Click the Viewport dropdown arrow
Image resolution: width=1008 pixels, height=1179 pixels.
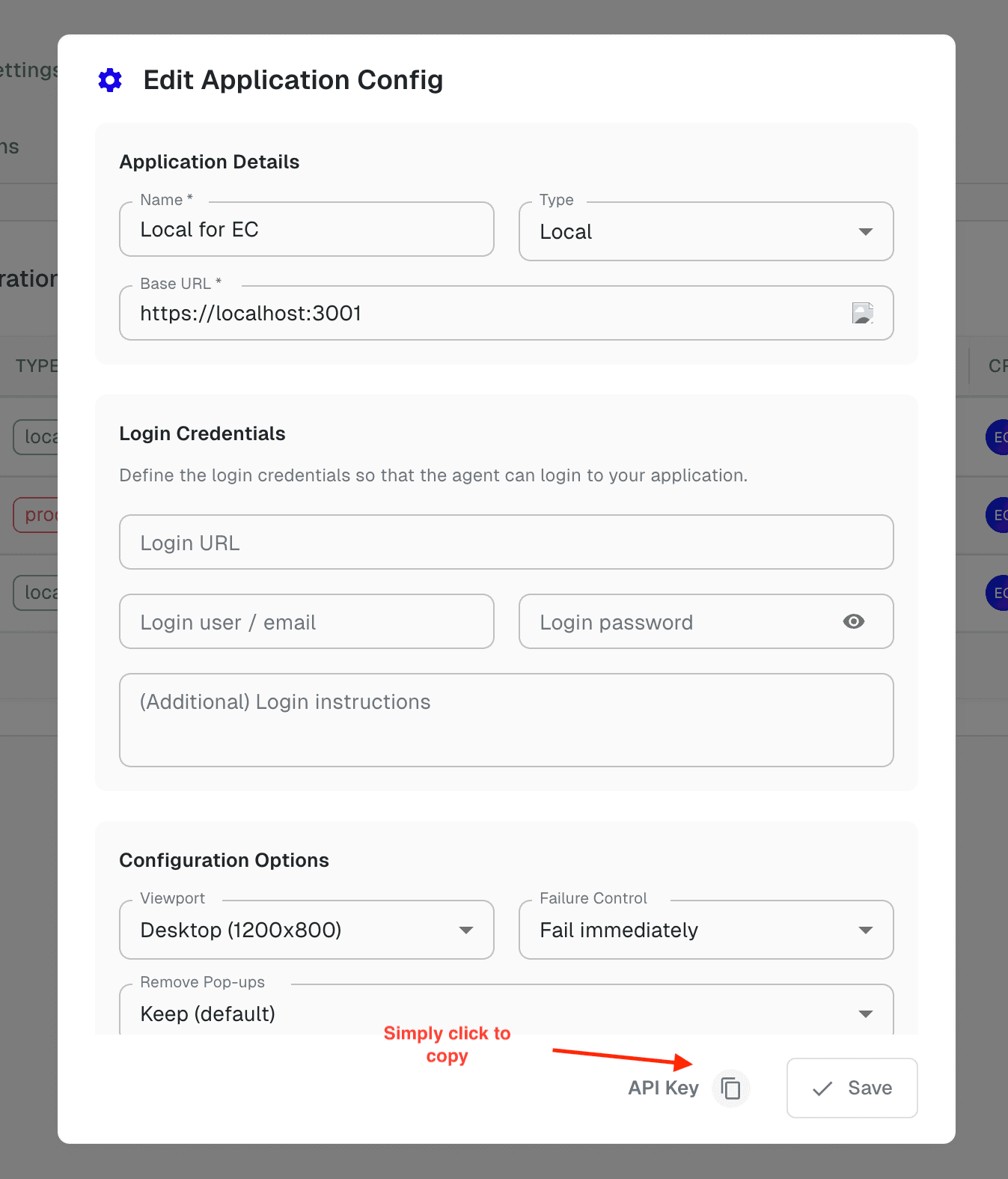click(466, 930)
